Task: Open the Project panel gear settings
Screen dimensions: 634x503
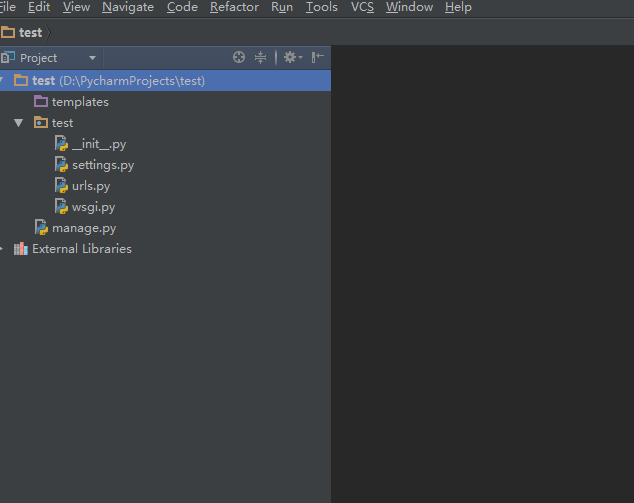Action: pyautogui.click(x=292, y=57)
